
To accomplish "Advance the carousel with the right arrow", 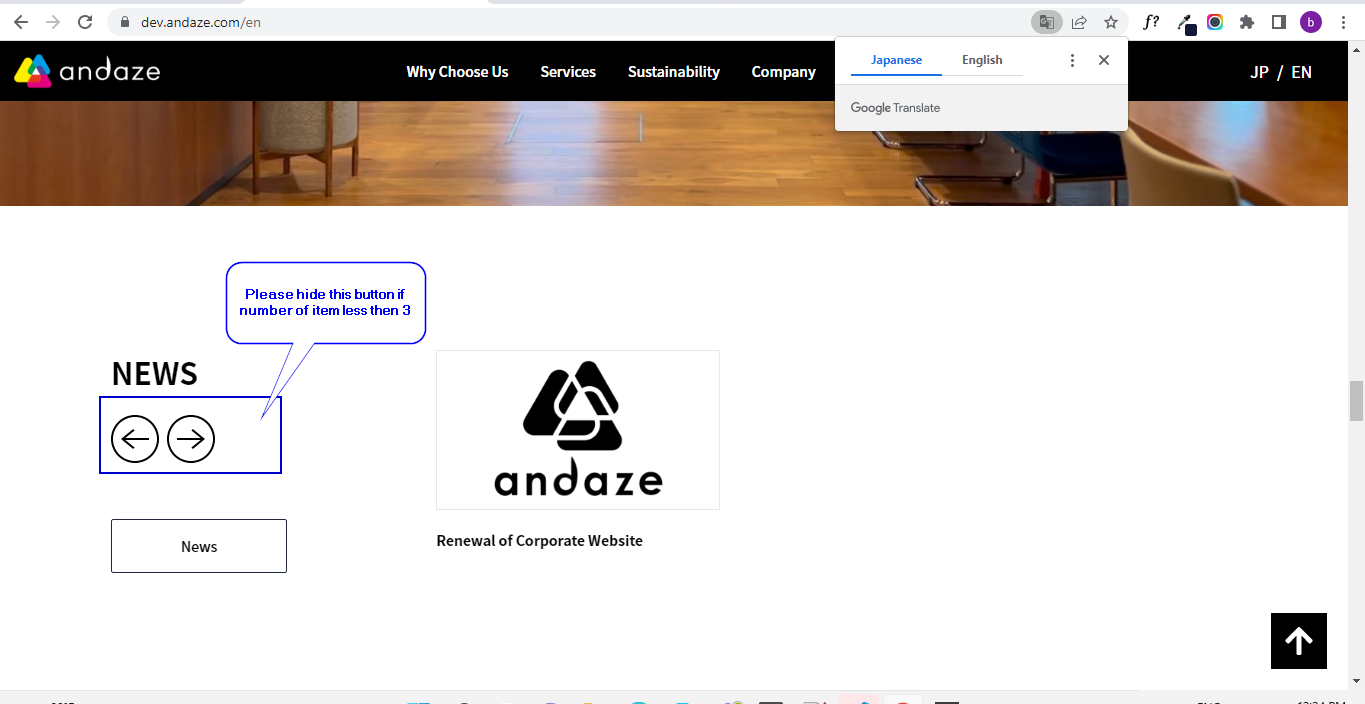I will tap(191, 438).
